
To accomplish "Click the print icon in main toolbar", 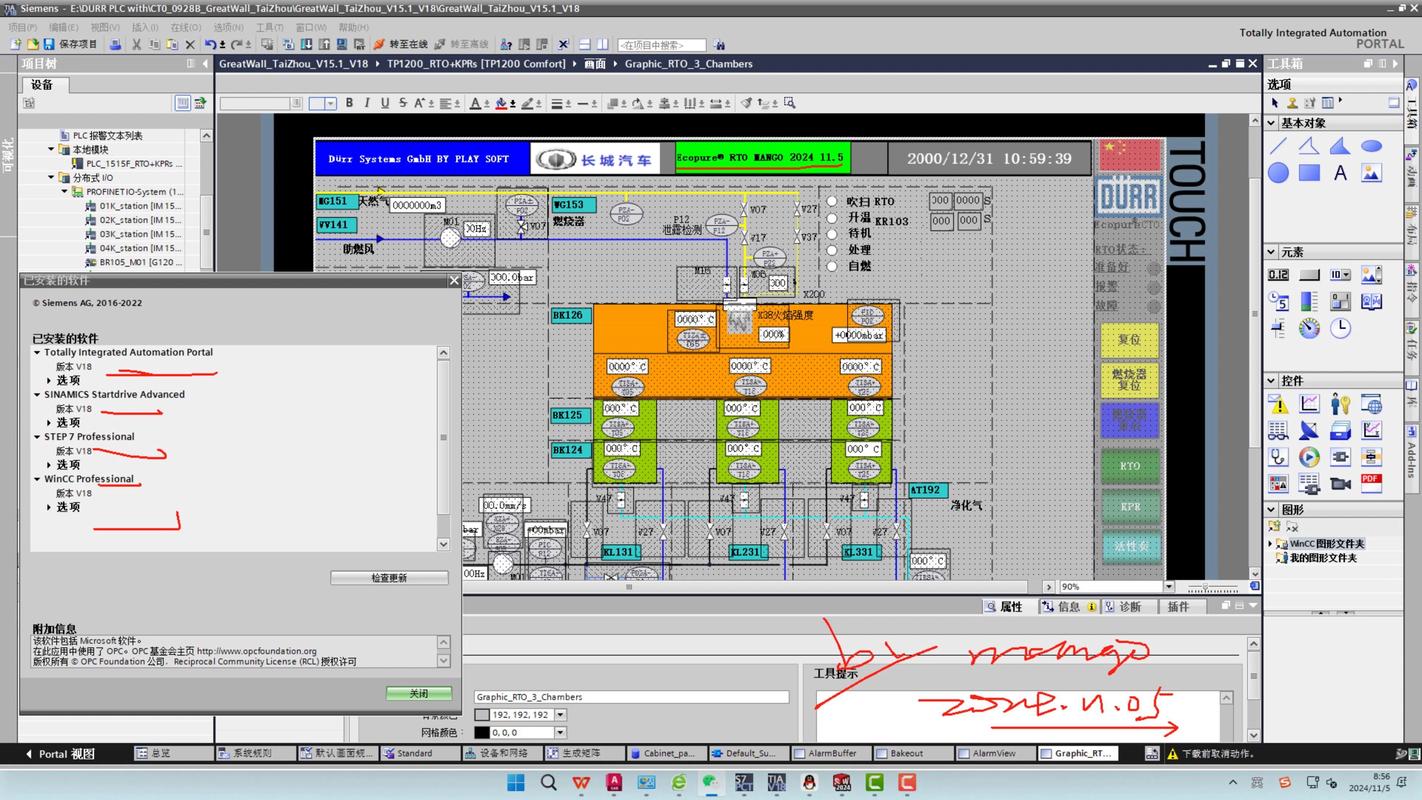I will pos(115,45).
